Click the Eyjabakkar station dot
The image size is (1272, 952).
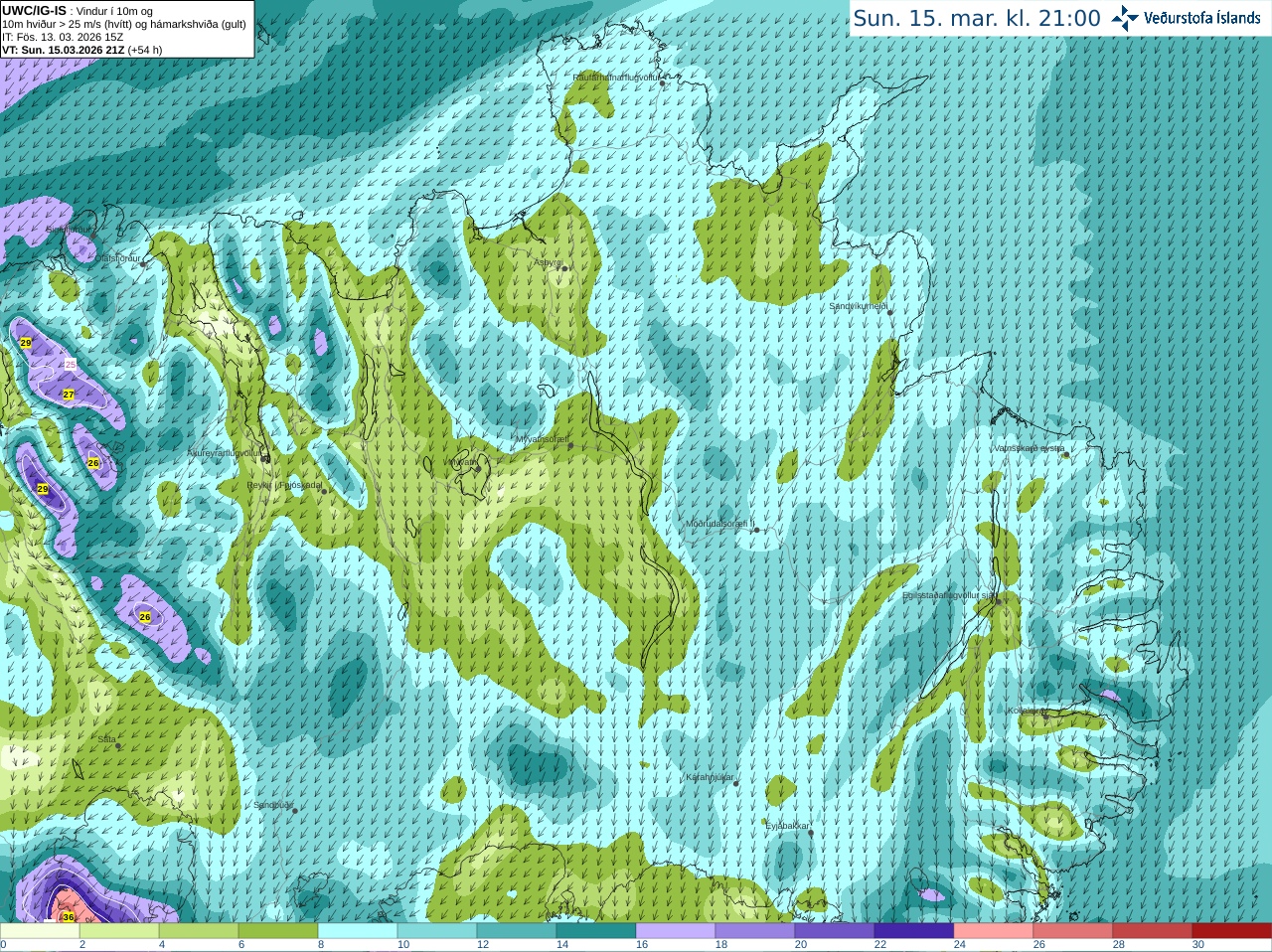tap(812, 833)
